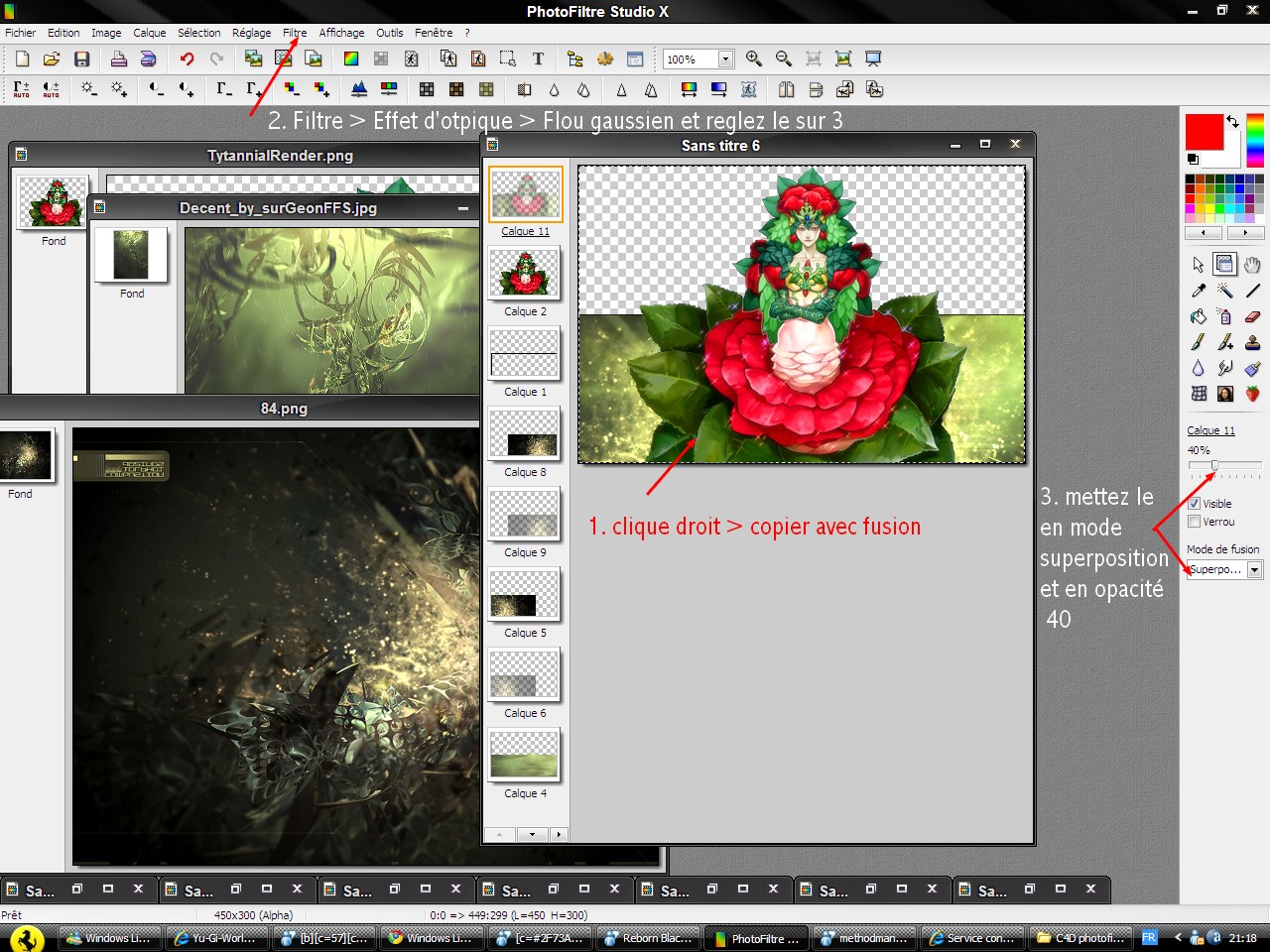Show next color palette page
Image resolution: width=1270 pixels, height=952 pixels.
tap(1245, 233)
